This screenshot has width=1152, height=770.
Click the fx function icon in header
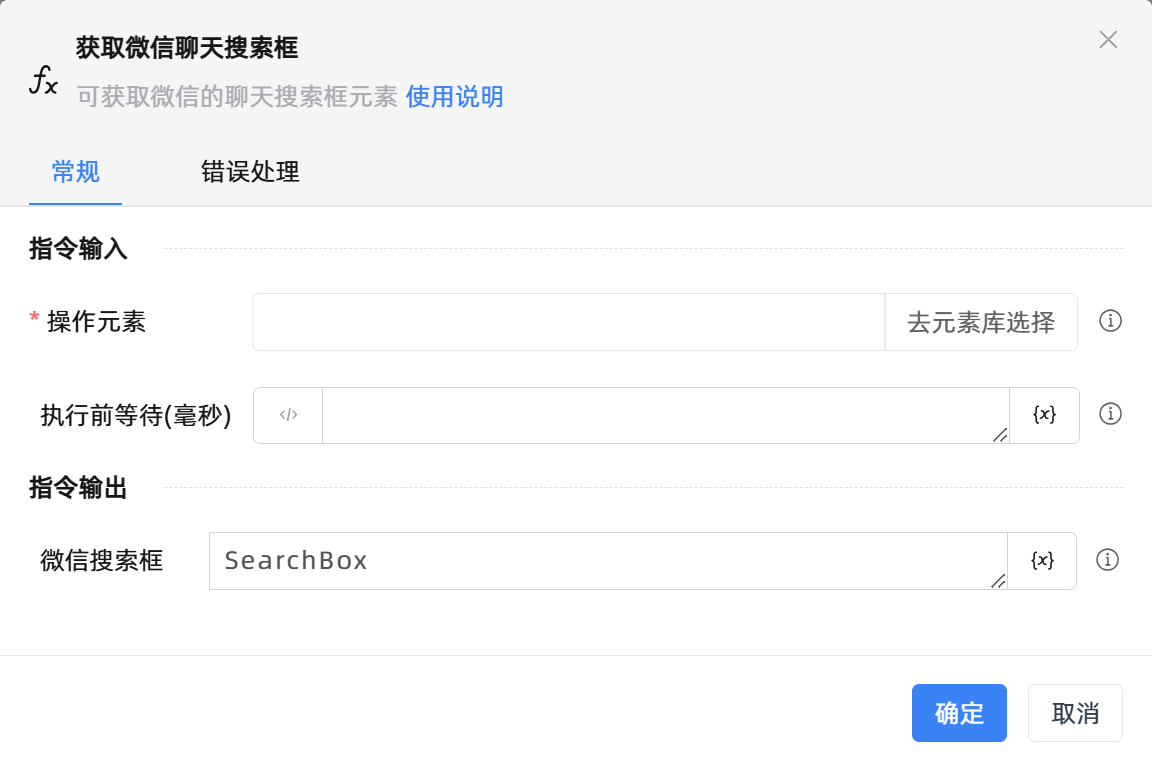coord(43,79)
